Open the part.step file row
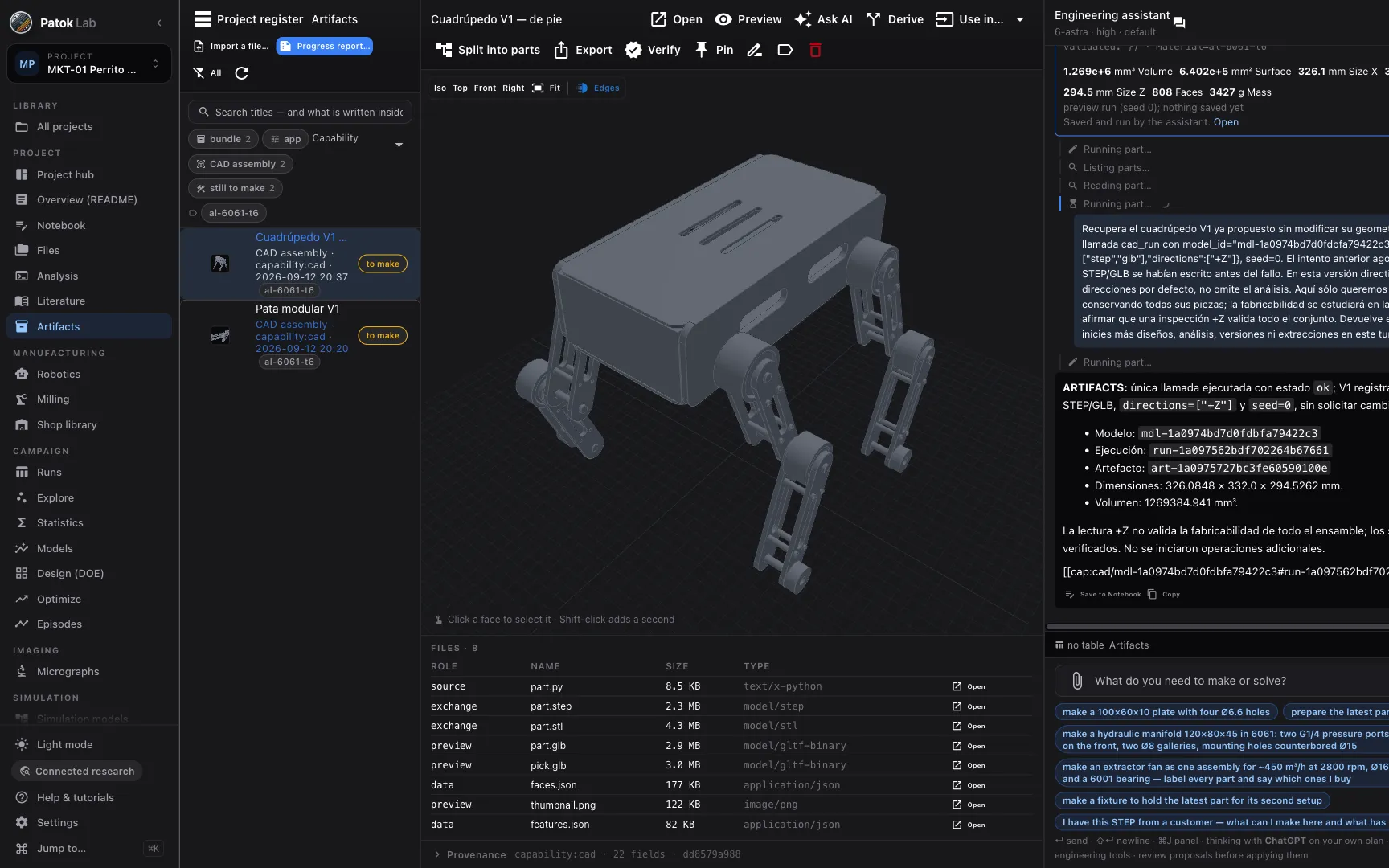The height and width of the screenshot is (868, 1389). pyautogui.click(x=731, y=706)
